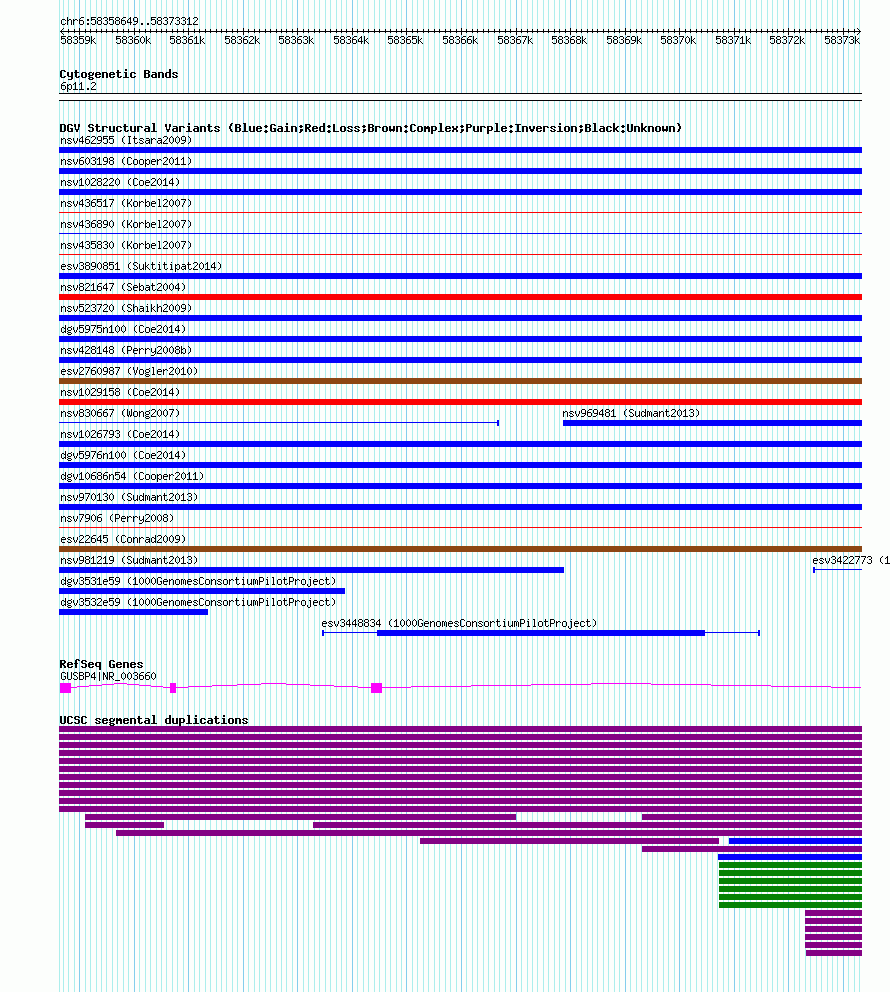Select the nsv603198 (Cooper2011) label
This screenshot has width=890, height=992.
[126, 161]
